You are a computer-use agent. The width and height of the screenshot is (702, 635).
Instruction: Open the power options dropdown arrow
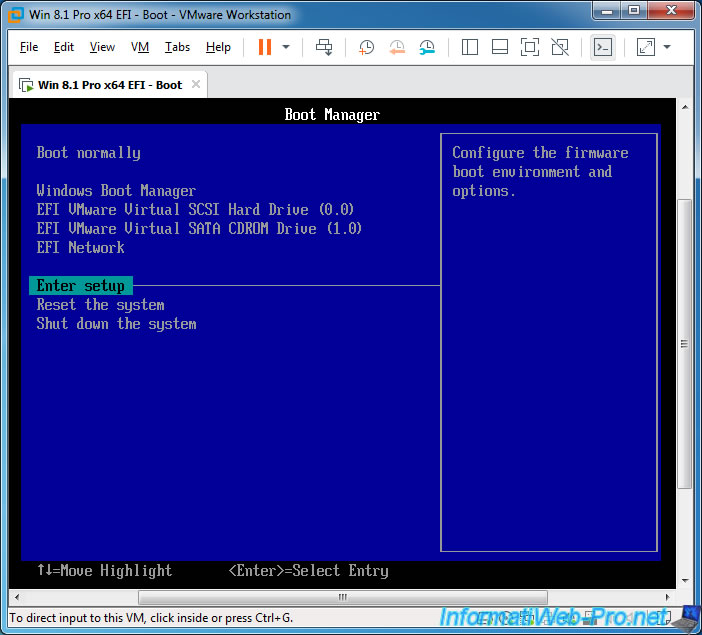(x=286, y=47)
